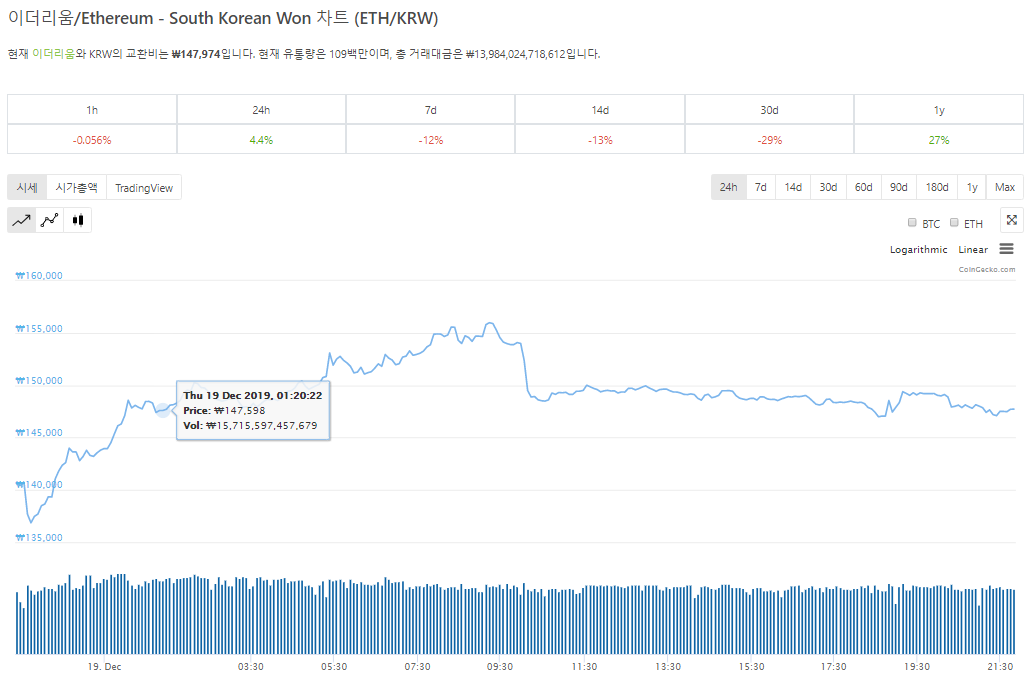Switch to the TradingView tab
The width and height of the screenshot is (1030, 692).
(144, 188)
